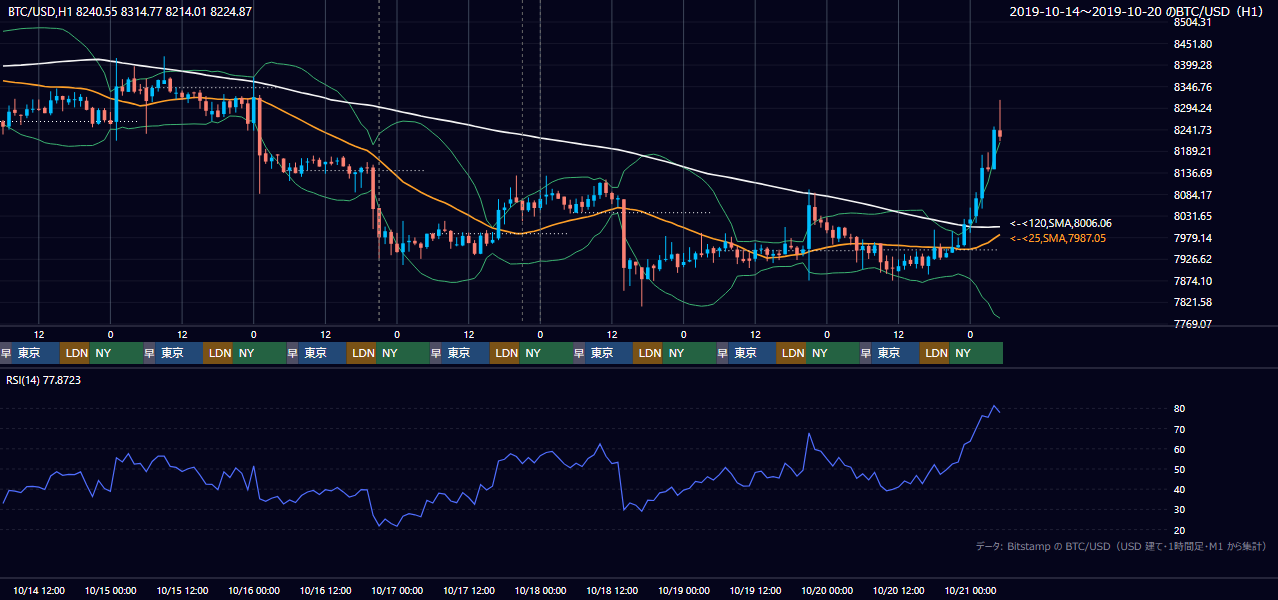Select the RSI axis value 70
The height and width of the screenshot is (600, 1278).
tap(1179, 429)
